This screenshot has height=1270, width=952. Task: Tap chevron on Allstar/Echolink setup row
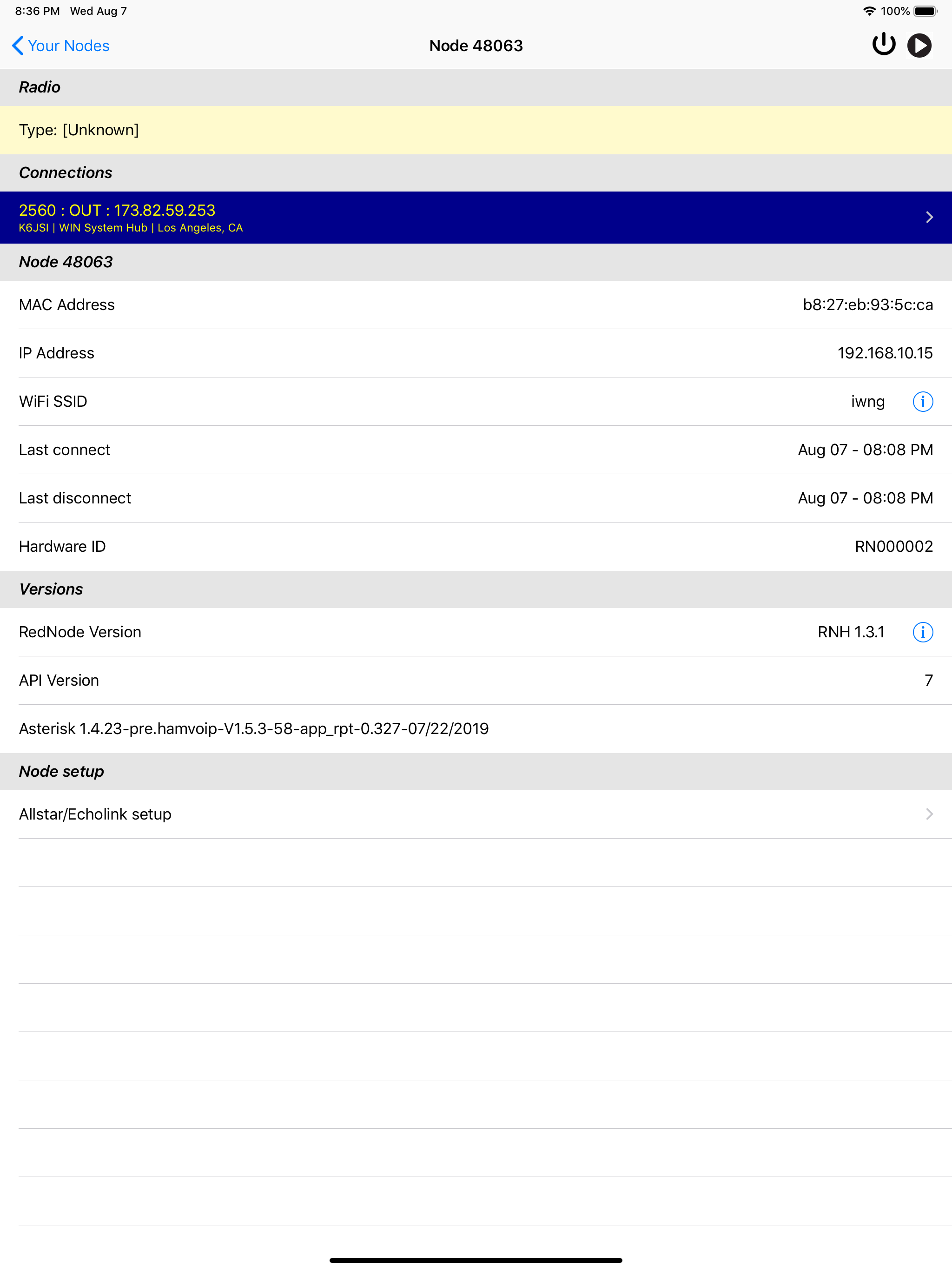pyautogui.click(x=930, y=814)
